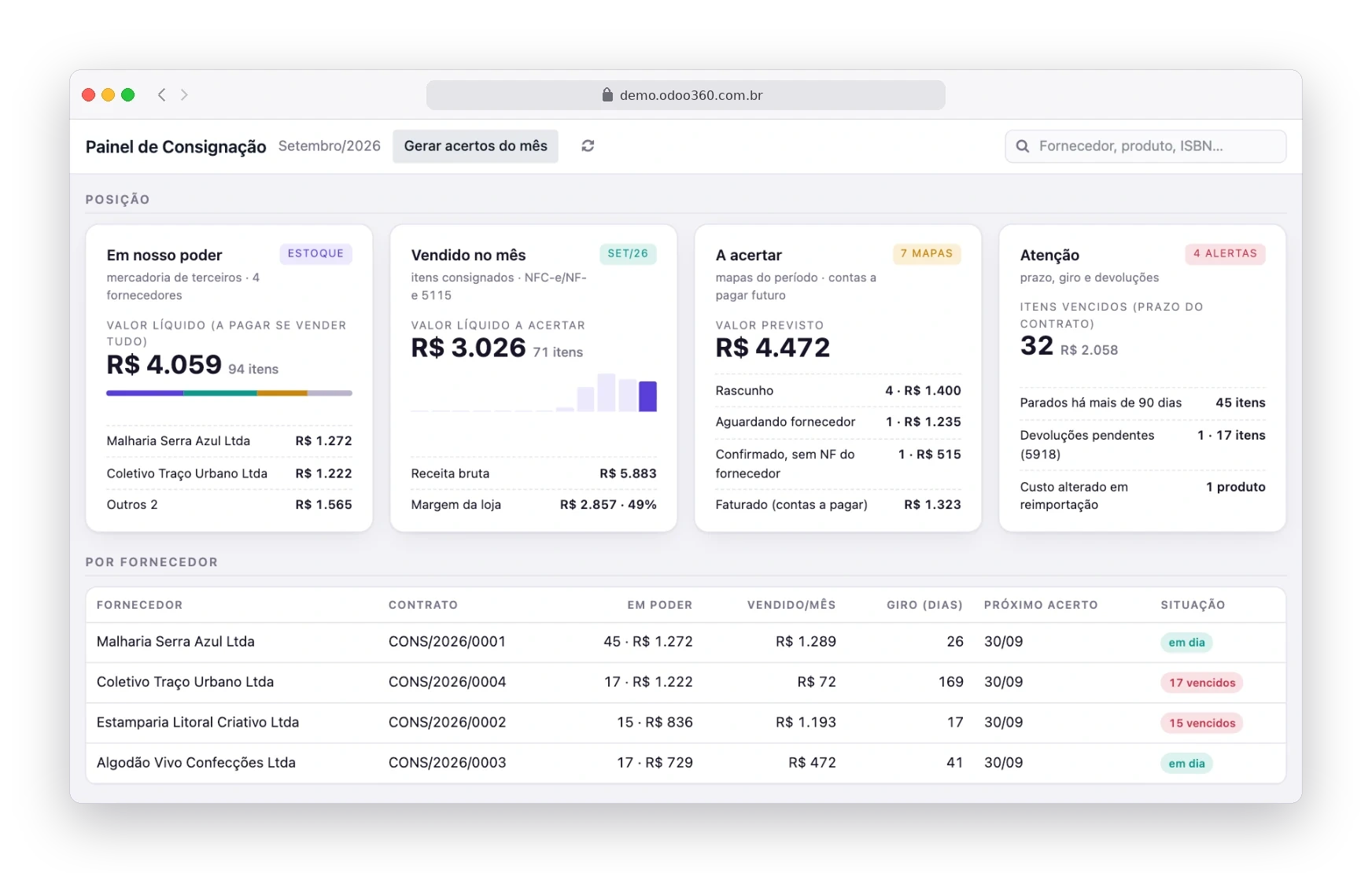Click the SET/26 badge
The image size is (1372, 873).
pyautogui.click(x=628, y=253)
